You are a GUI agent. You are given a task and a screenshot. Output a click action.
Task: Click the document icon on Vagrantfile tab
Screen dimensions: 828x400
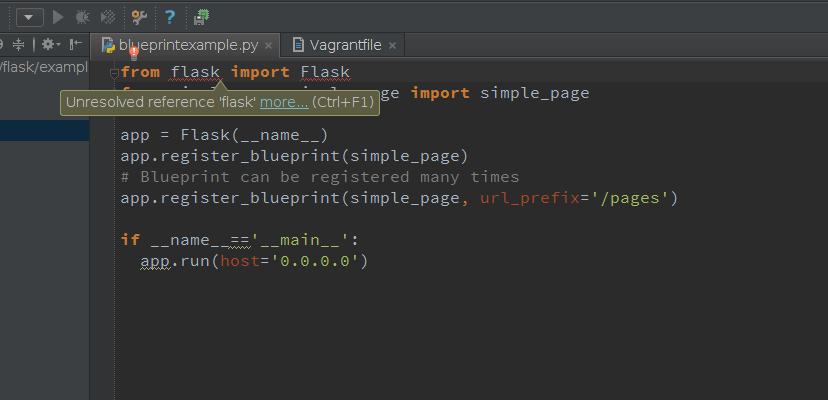tap(298, 45)
